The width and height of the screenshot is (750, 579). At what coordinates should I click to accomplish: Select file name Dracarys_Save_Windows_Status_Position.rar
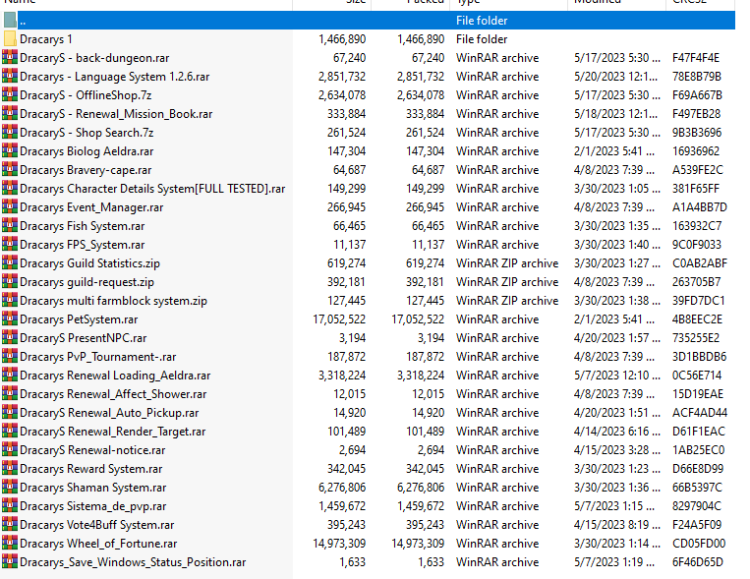click(132, 562)
